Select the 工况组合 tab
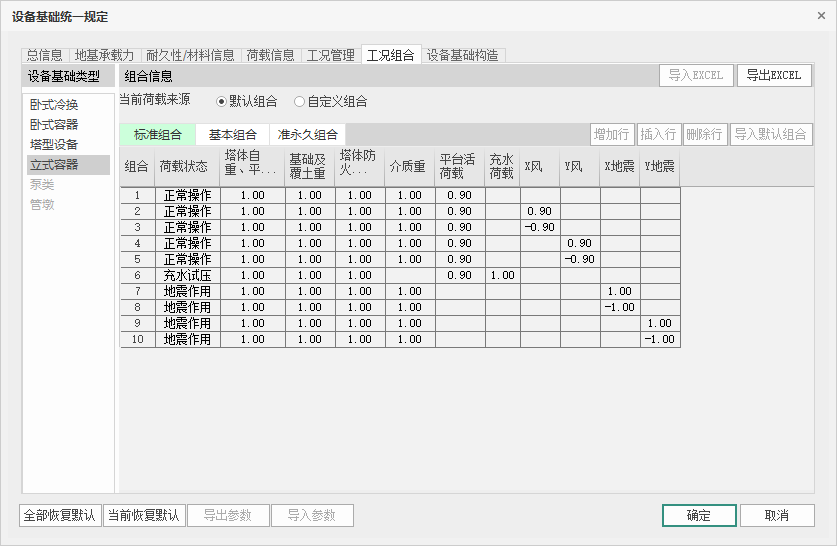The width and height of the screenshot is (837, 546). click(x=391, y=54)
